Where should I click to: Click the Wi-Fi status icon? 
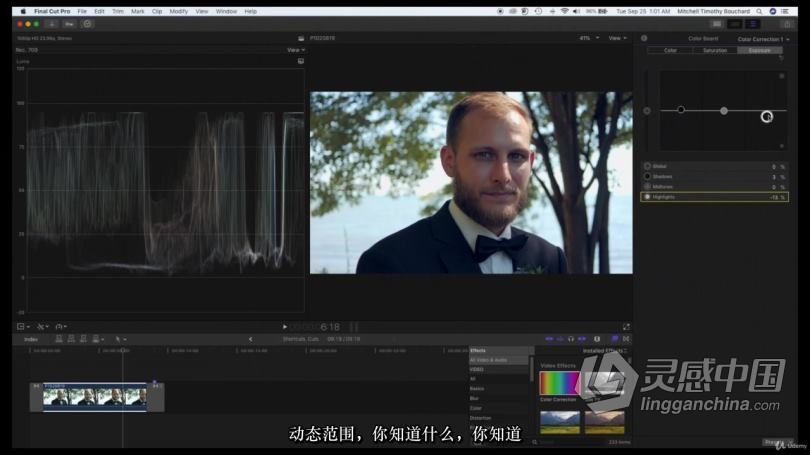[564, 11]
